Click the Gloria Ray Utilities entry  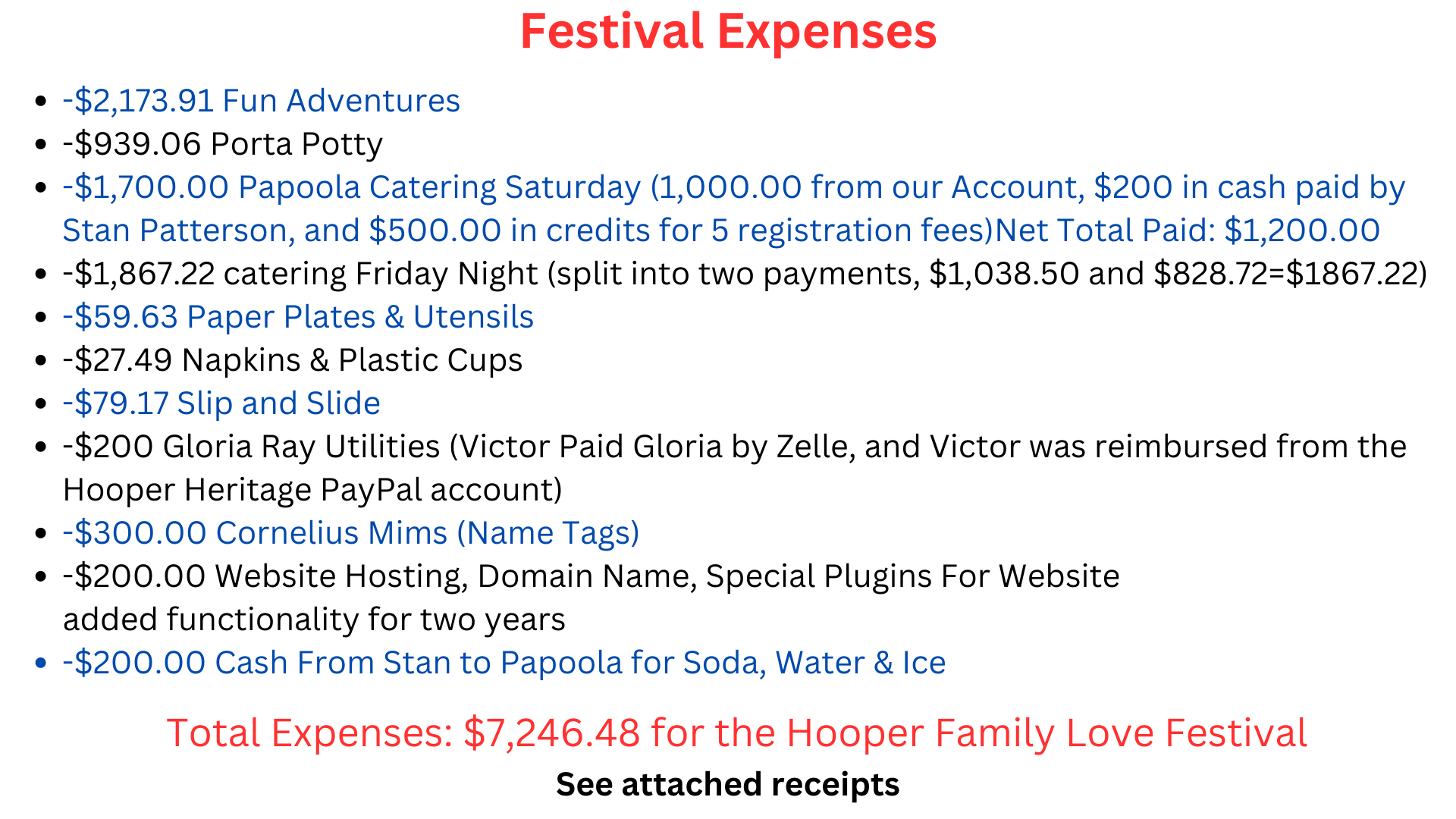coord(301,447)
